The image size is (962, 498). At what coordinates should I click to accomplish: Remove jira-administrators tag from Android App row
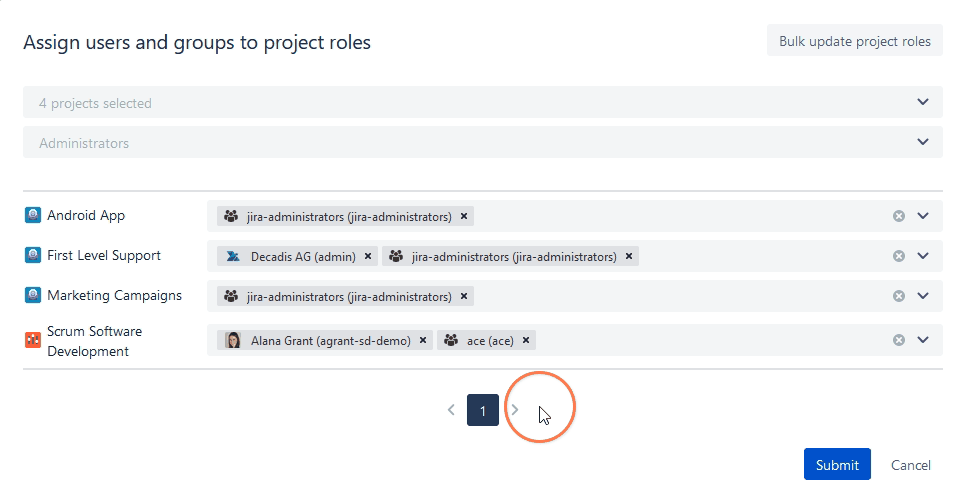click(x=464, y=216)
